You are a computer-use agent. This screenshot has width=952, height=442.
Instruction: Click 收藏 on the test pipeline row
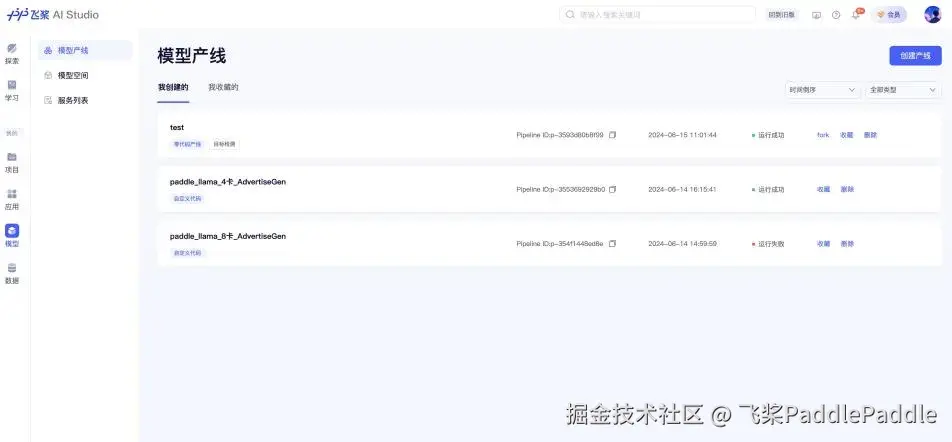click(x=847, y=135)
